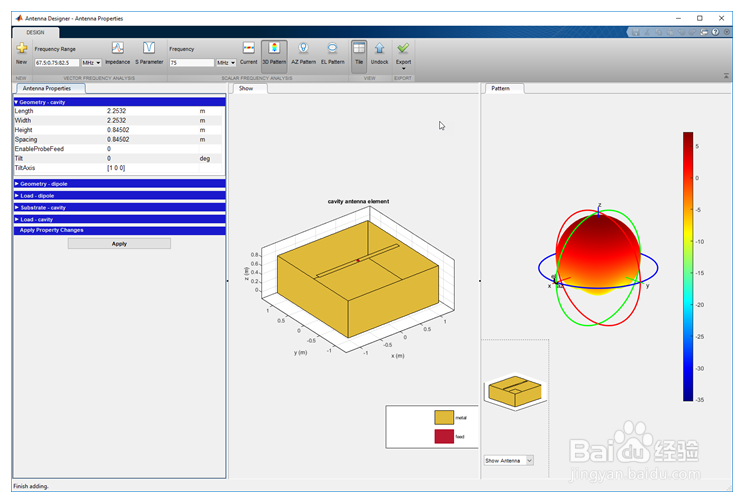This screenshot has height=500, width=742.
Task: Select the DESIGN ribbon tab
Action: [35, 33]
